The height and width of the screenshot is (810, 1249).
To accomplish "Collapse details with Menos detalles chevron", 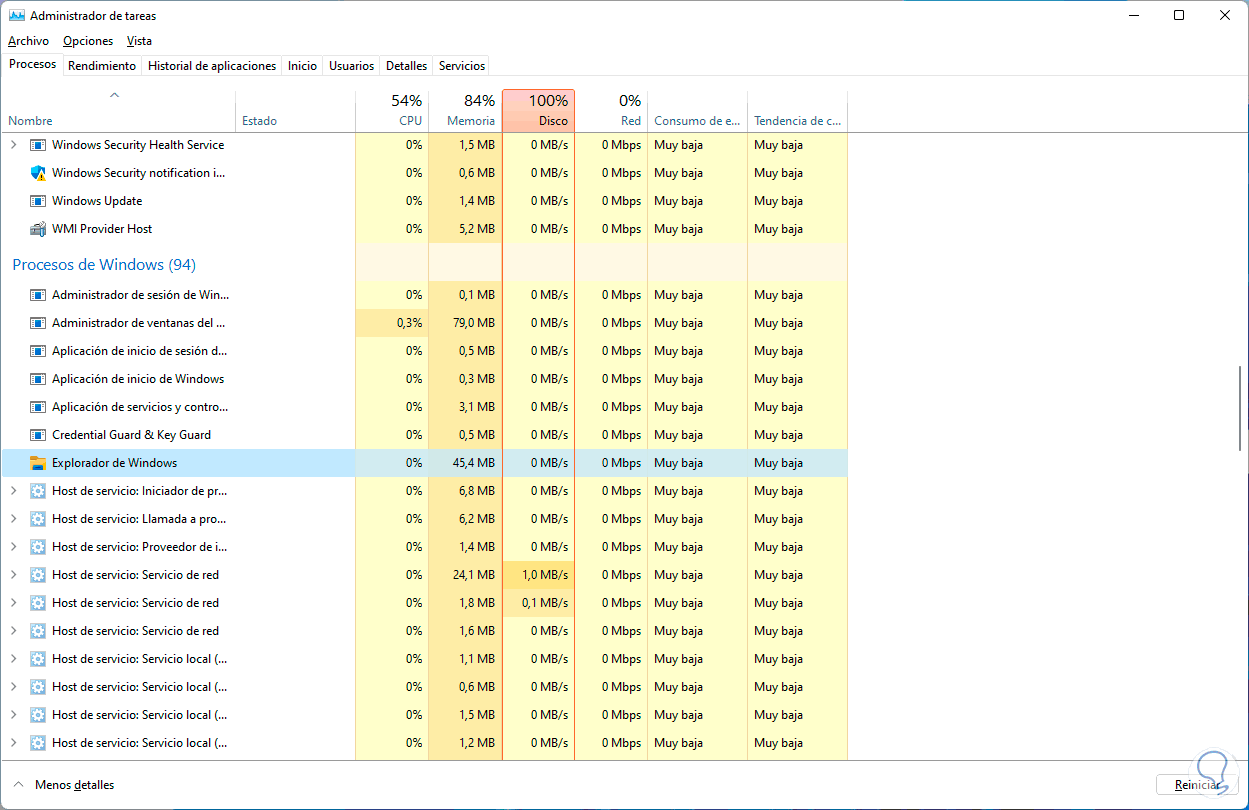I will pos(19,785).
